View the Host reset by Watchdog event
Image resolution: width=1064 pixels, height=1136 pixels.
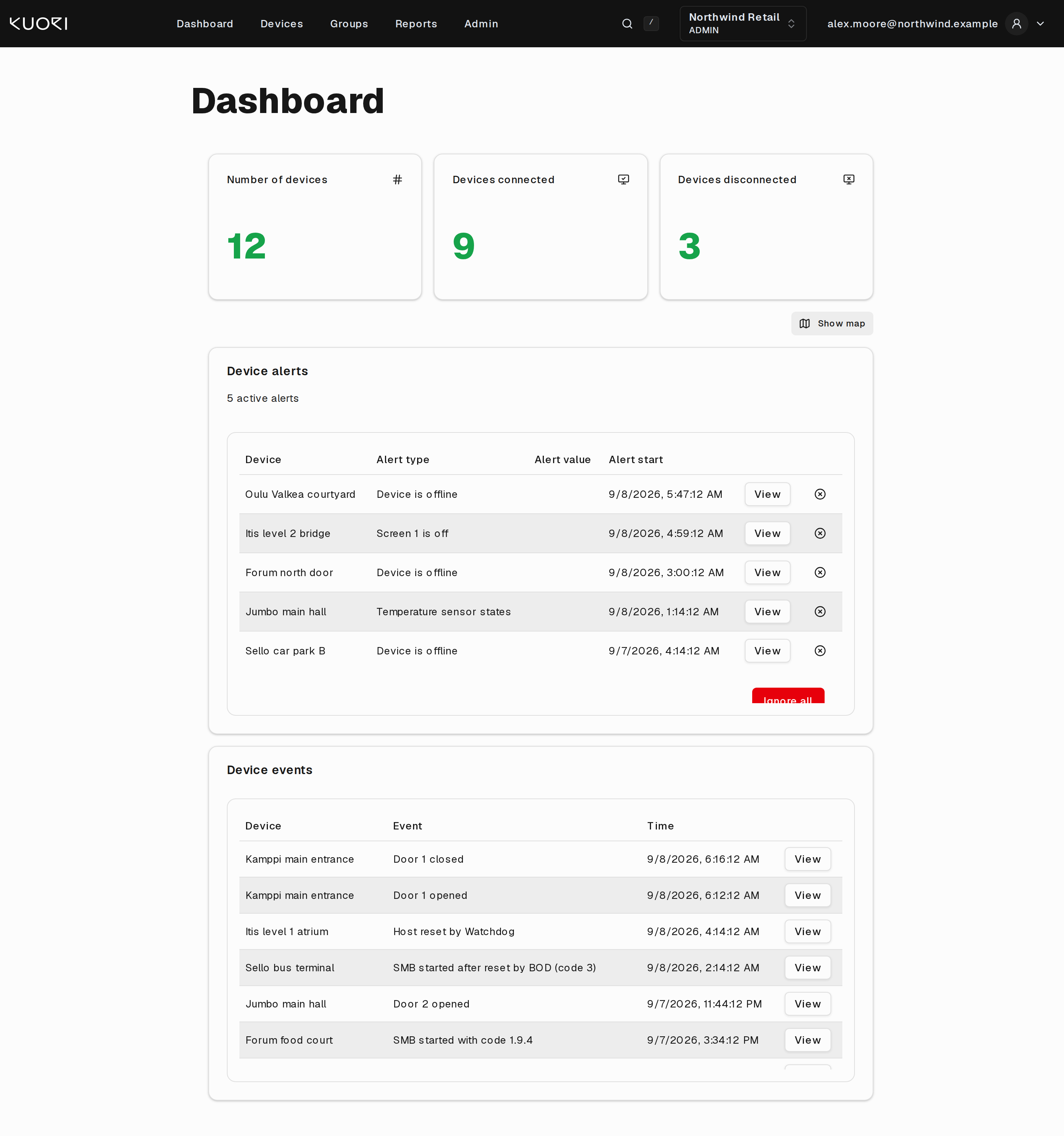tap(807, 931)
